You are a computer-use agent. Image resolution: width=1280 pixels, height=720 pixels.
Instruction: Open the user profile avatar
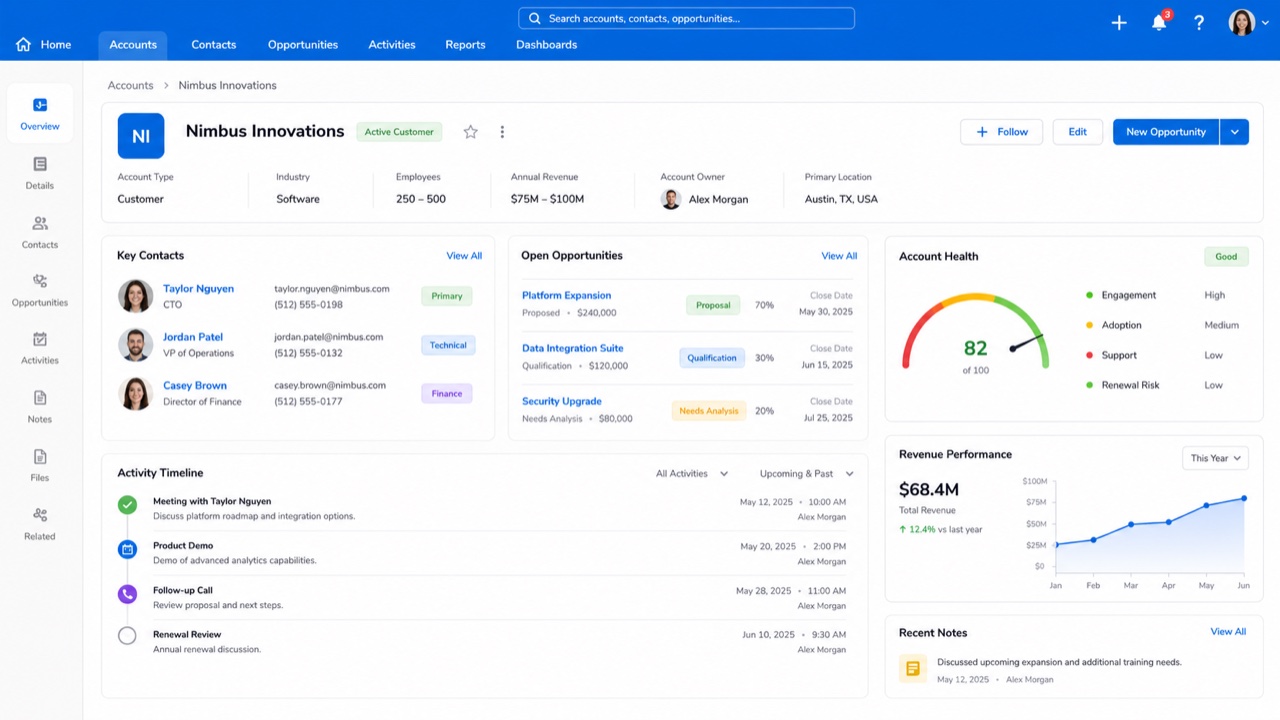coord(1241,22)
